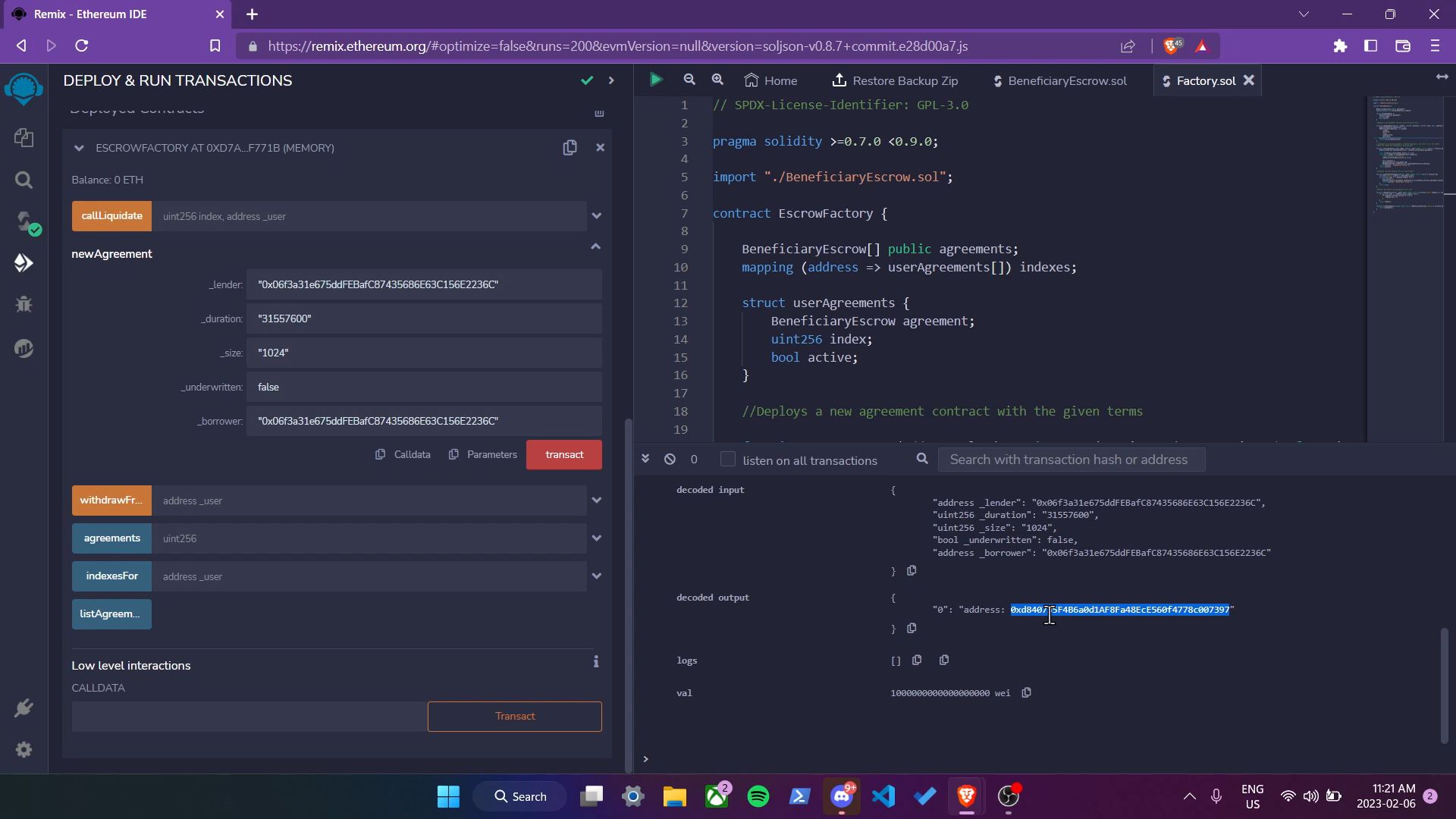1456x819 pixels.
Task: Toggle the listen on all transactions checkbox
Action: pyautogui.click(x=727, y=460)
